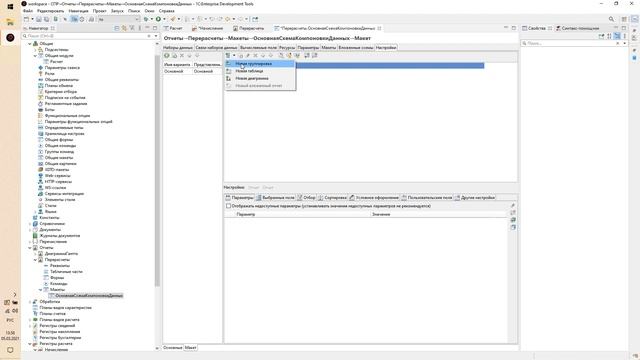Open the Вложенные схемы tab
Viewport: 640px width, 360px height.
pos(356,48)
